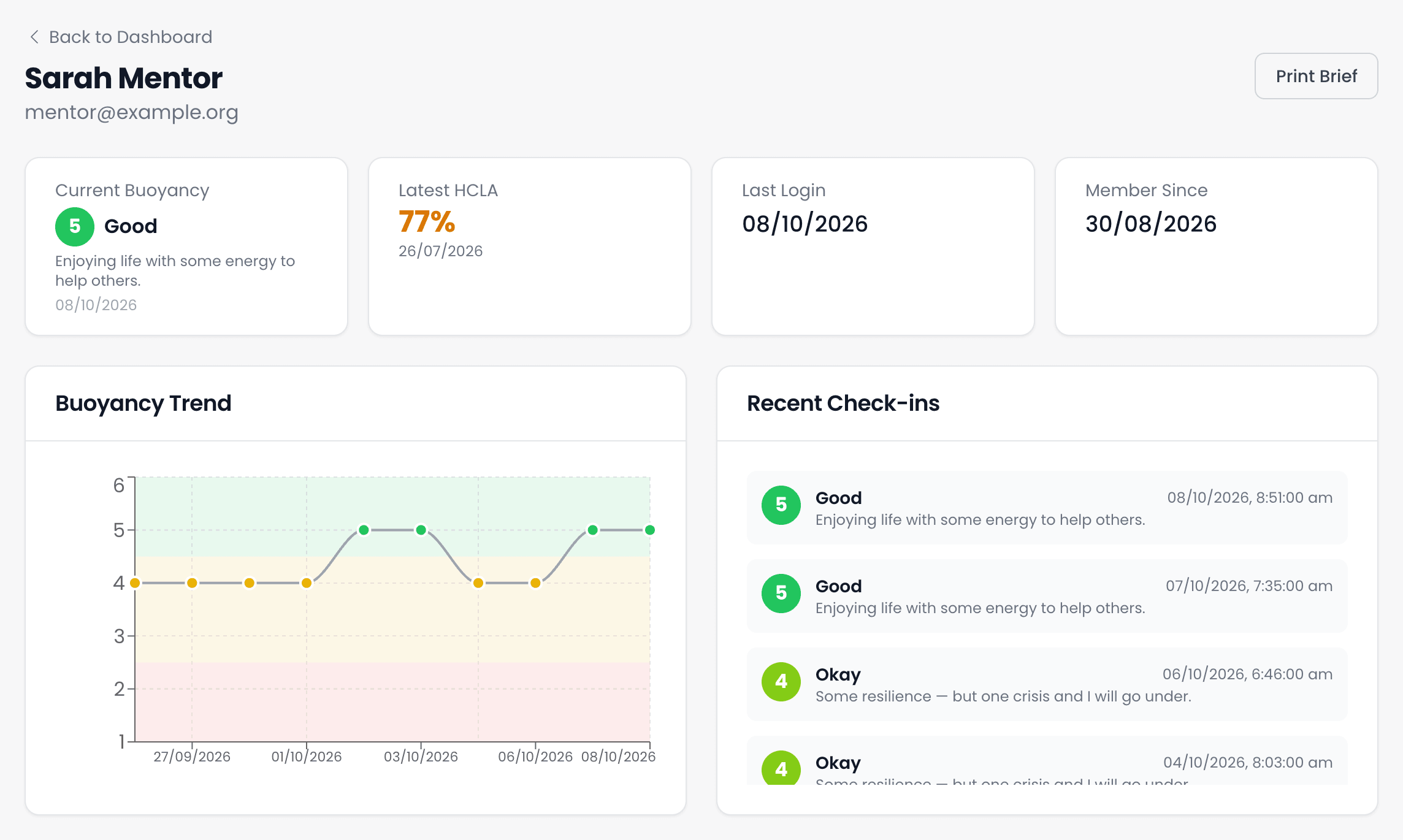The height and width of the screenshot is (840, 1403).
Task: Click the Last Login date 08/10/2026
Action: (x=805, y=224)
